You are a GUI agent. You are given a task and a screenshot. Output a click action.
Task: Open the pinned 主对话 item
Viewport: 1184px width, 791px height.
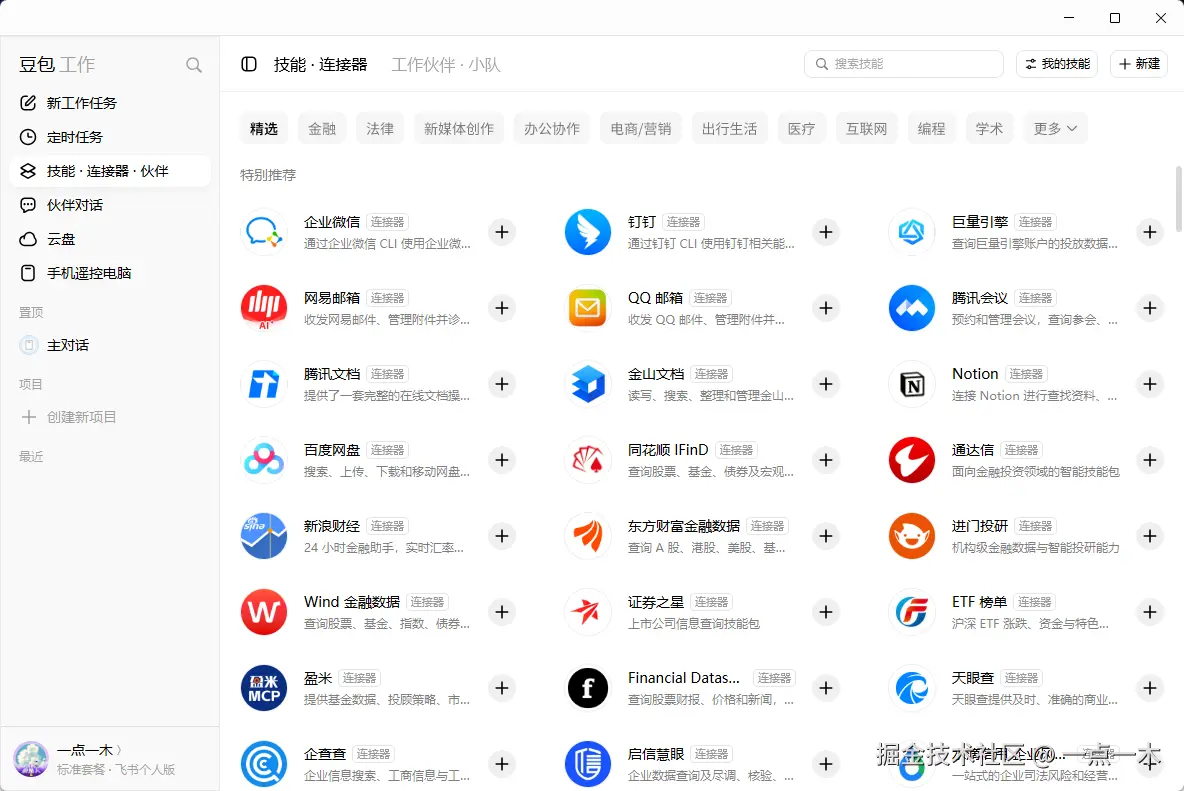coord(110,345)
